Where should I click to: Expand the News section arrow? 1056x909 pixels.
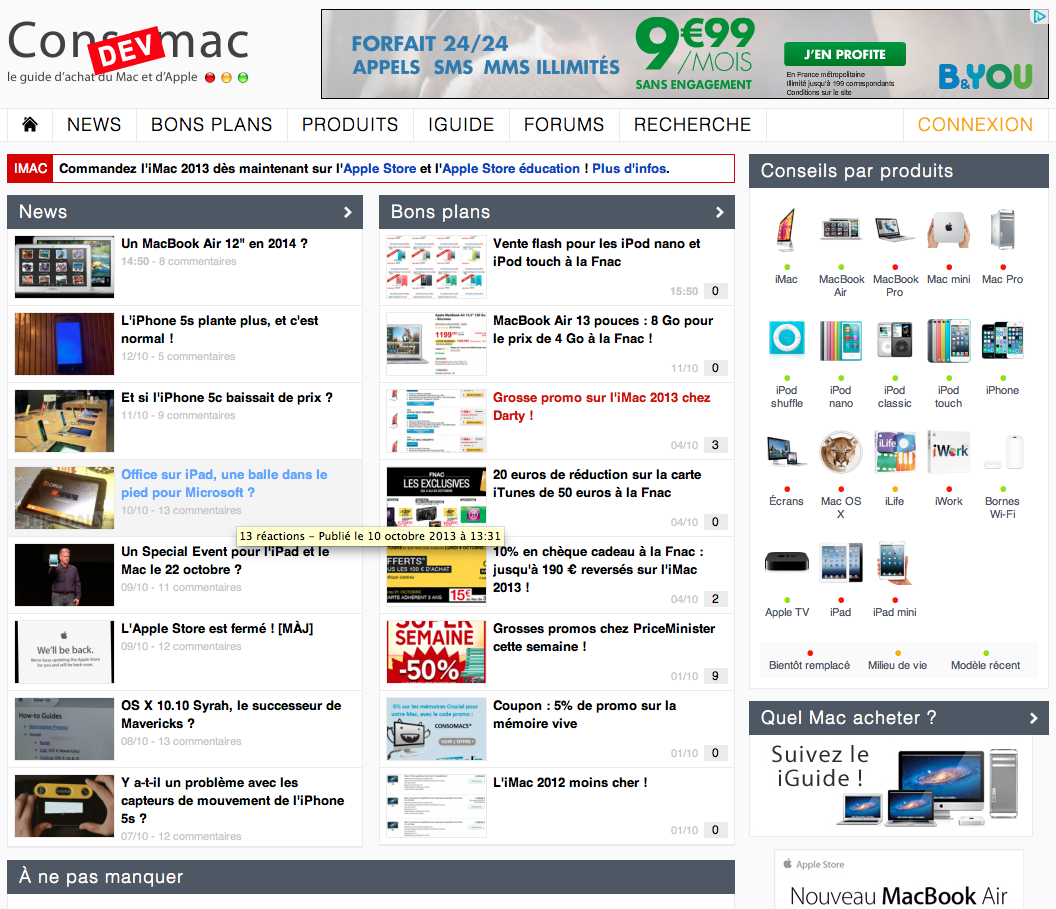click(348, 212)
